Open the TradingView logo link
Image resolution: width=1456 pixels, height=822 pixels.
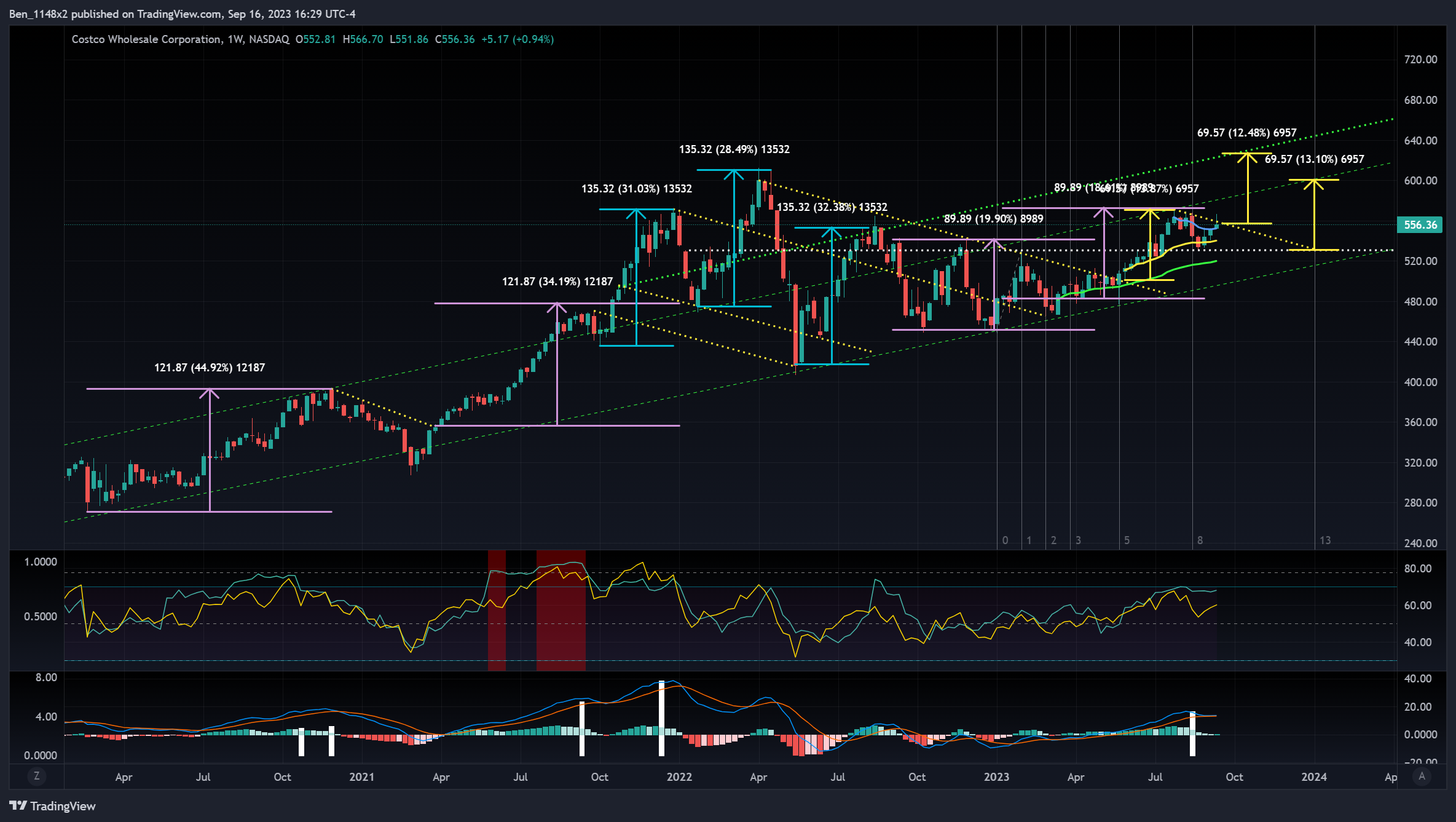pos(53,806)
